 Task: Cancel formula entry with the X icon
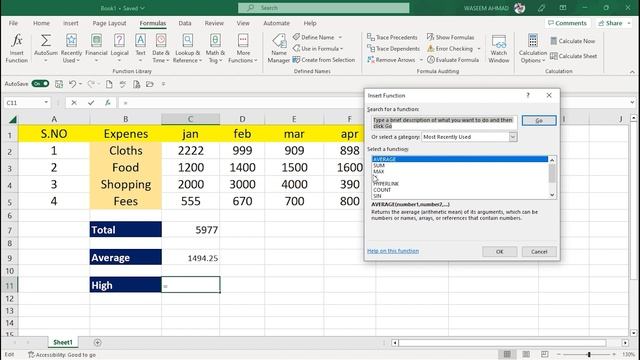pyautogui.click(x=74, y=103)
